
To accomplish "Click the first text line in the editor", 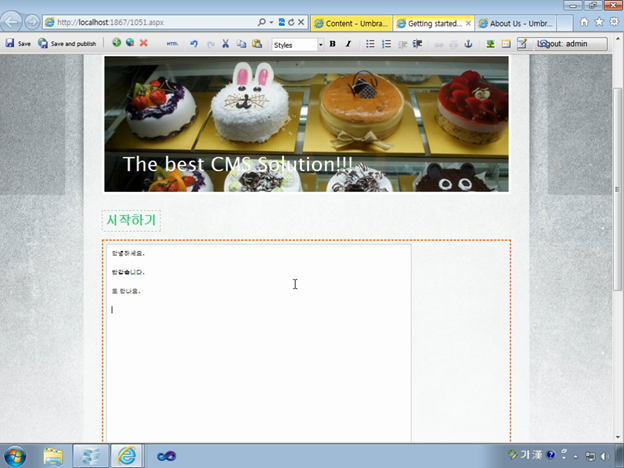I will pyautogui.click(x=128, y=253).
